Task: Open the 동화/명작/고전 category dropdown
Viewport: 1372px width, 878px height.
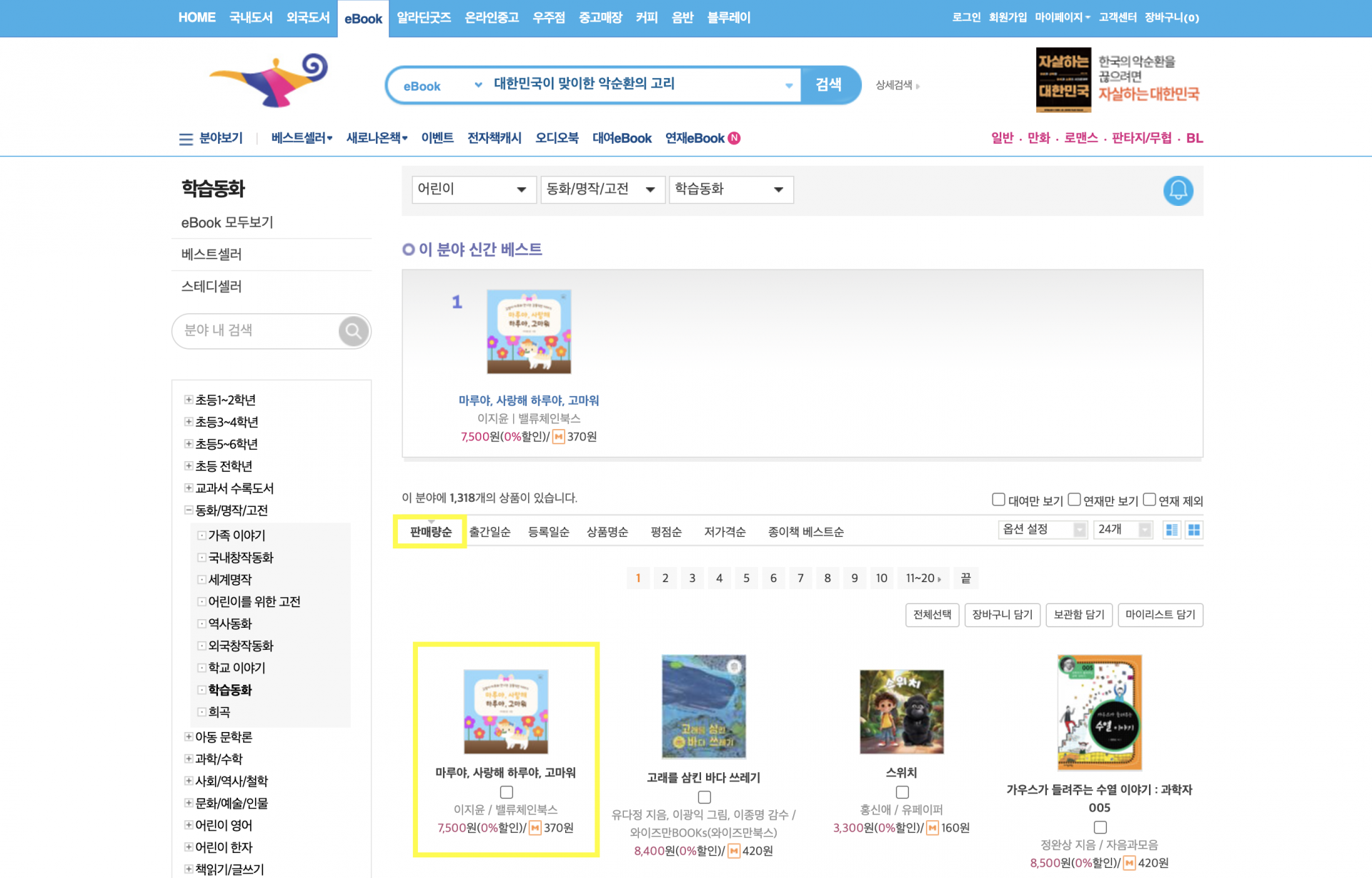Action: pos(602,189)
